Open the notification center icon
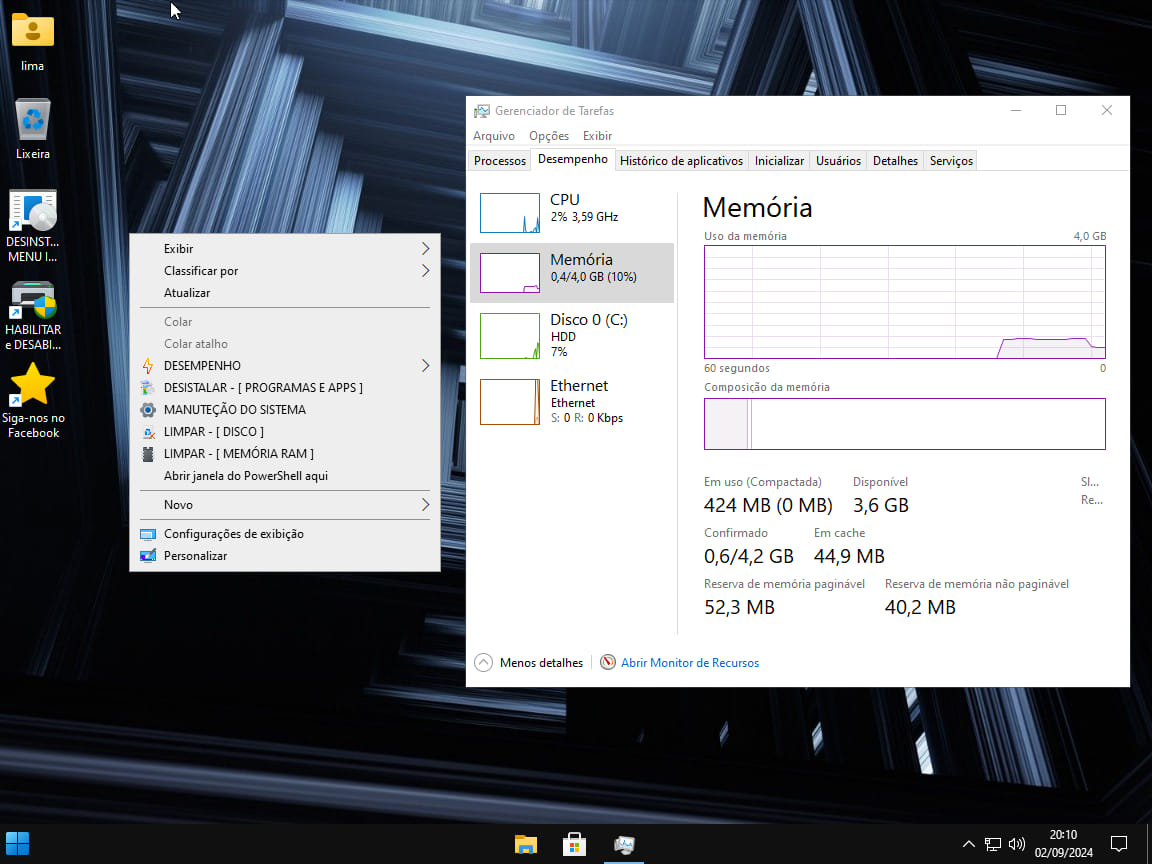 [x=1119, y=844]
